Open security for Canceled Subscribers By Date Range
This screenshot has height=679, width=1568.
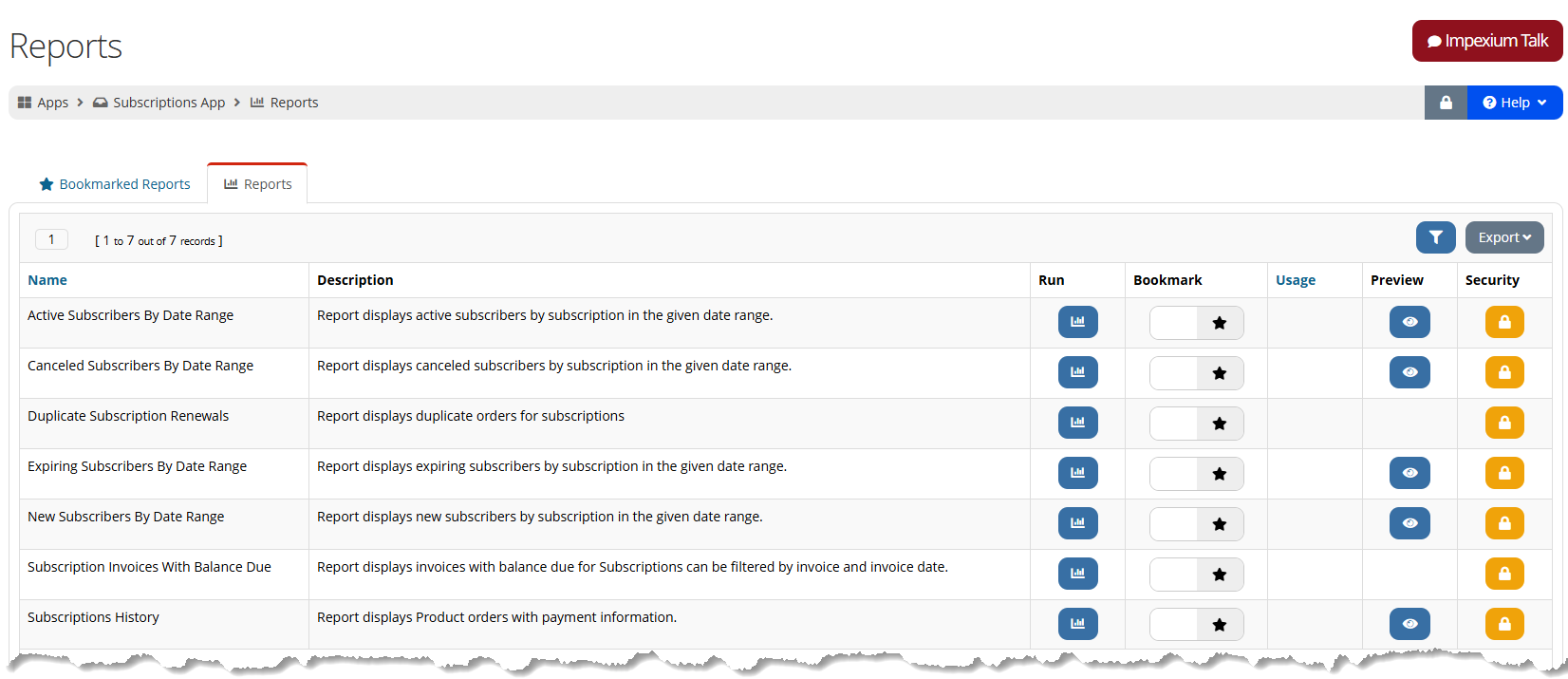tap(1504, 372)
